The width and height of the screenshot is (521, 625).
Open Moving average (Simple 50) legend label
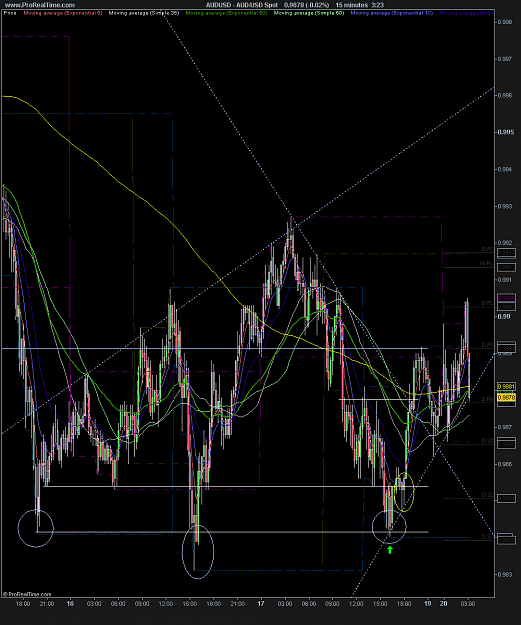[x=309, y=13]
